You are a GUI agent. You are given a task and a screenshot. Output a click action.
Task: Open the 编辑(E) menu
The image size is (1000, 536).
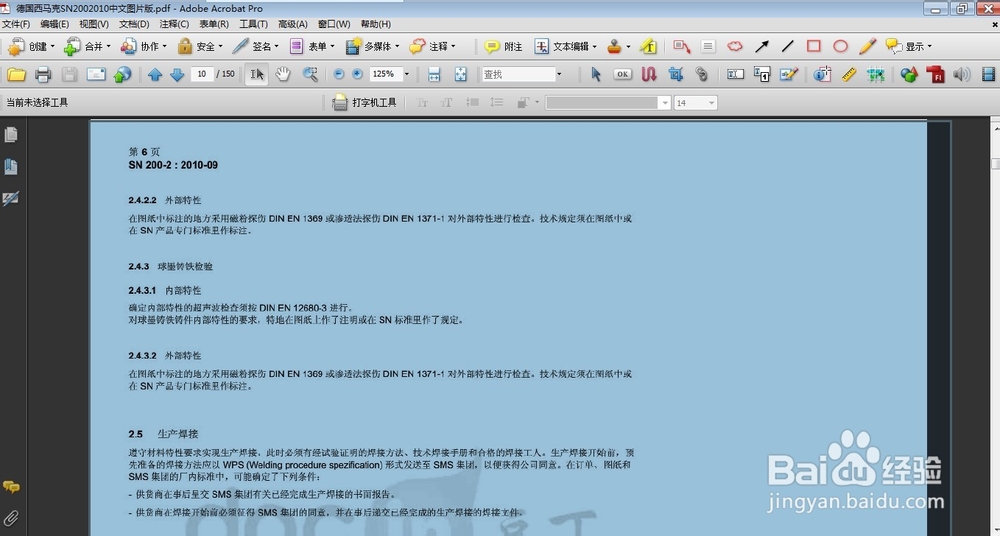point(54,24)
